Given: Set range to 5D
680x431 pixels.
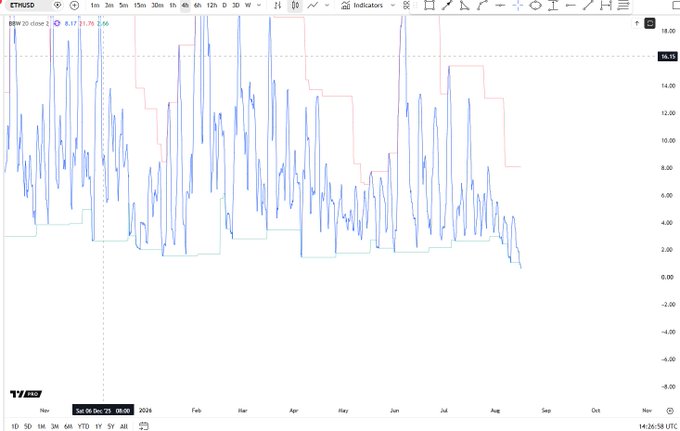Looking at the screenshot, I should pyautogui.click(x=28, y=426).
